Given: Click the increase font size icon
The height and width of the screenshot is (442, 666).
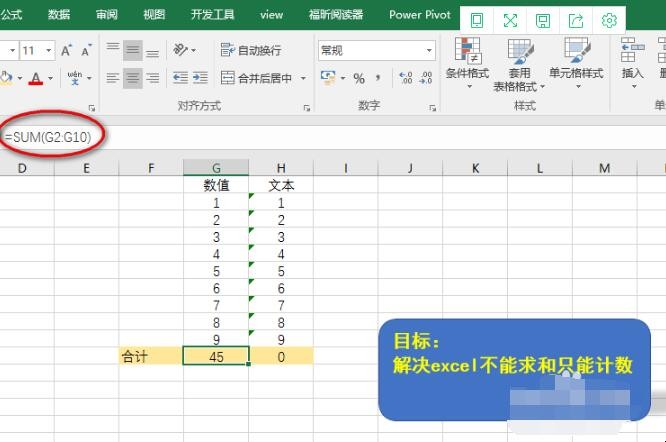Looking at the screenshot, I should (x=66, y=51).
